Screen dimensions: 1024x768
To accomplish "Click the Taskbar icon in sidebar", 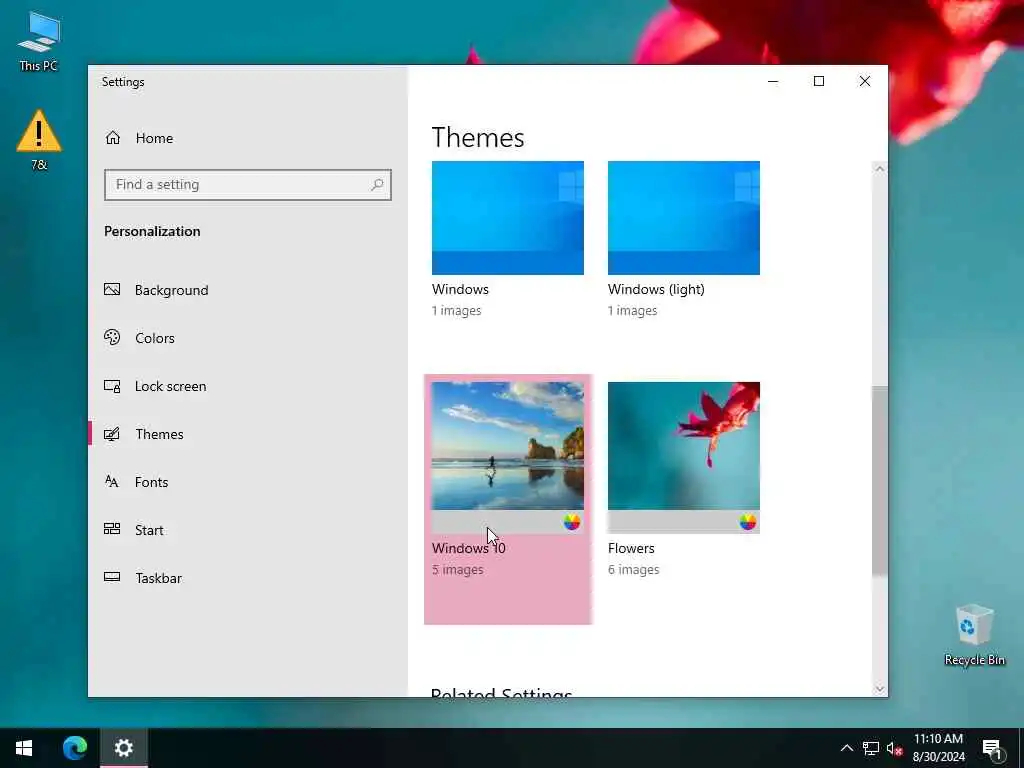I will click(x=112, y=577).
